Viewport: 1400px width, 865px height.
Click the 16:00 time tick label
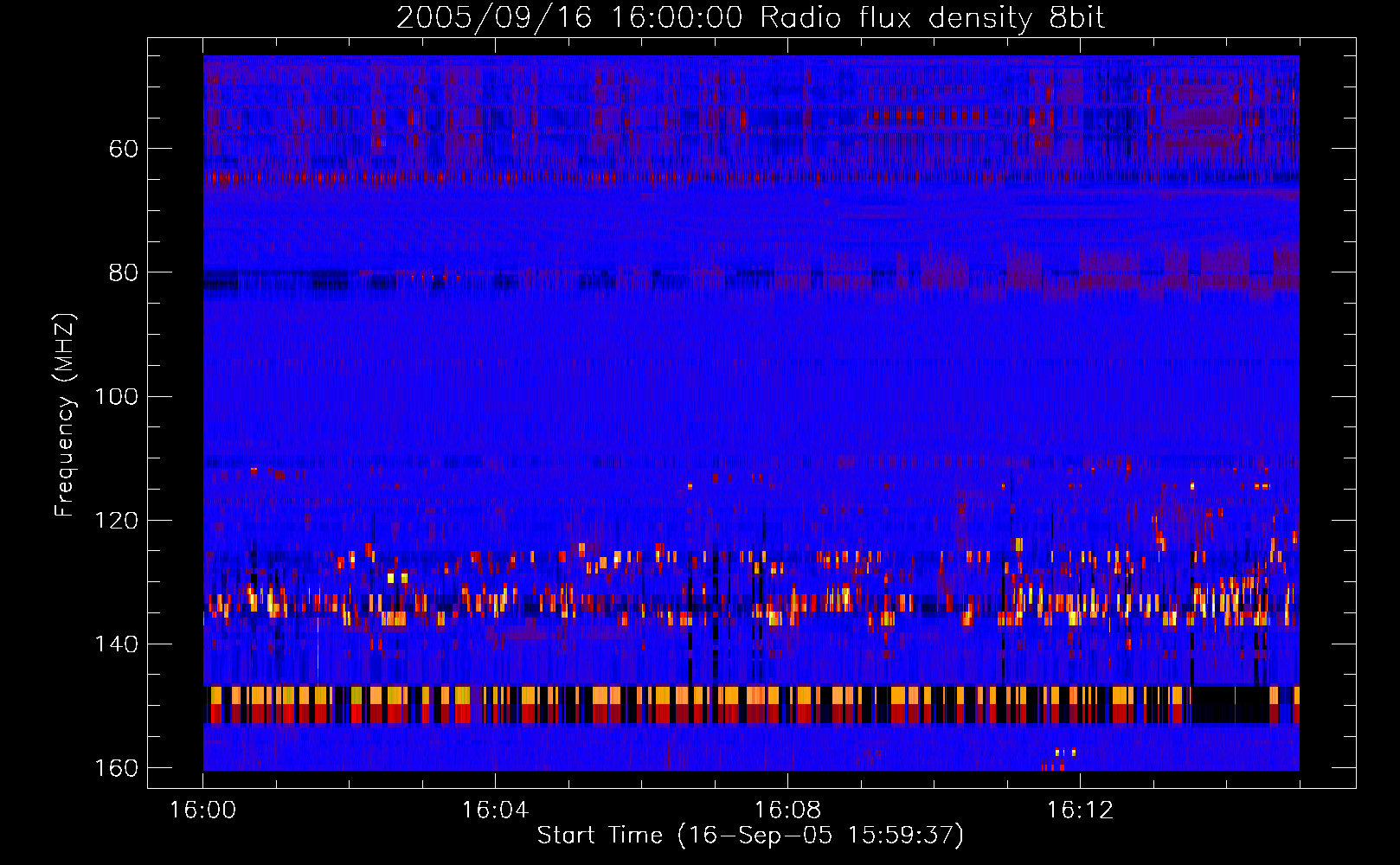click(202, 810)
